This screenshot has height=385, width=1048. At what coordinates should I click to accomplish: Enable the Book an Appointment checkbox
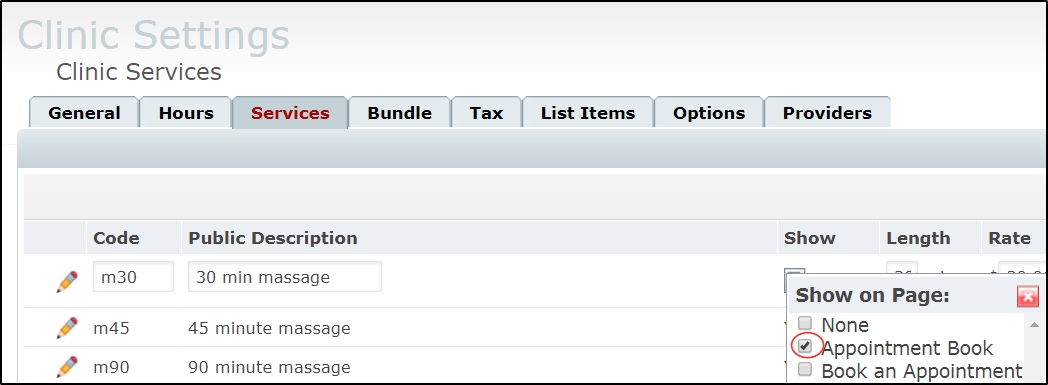(x=805, y=369)
